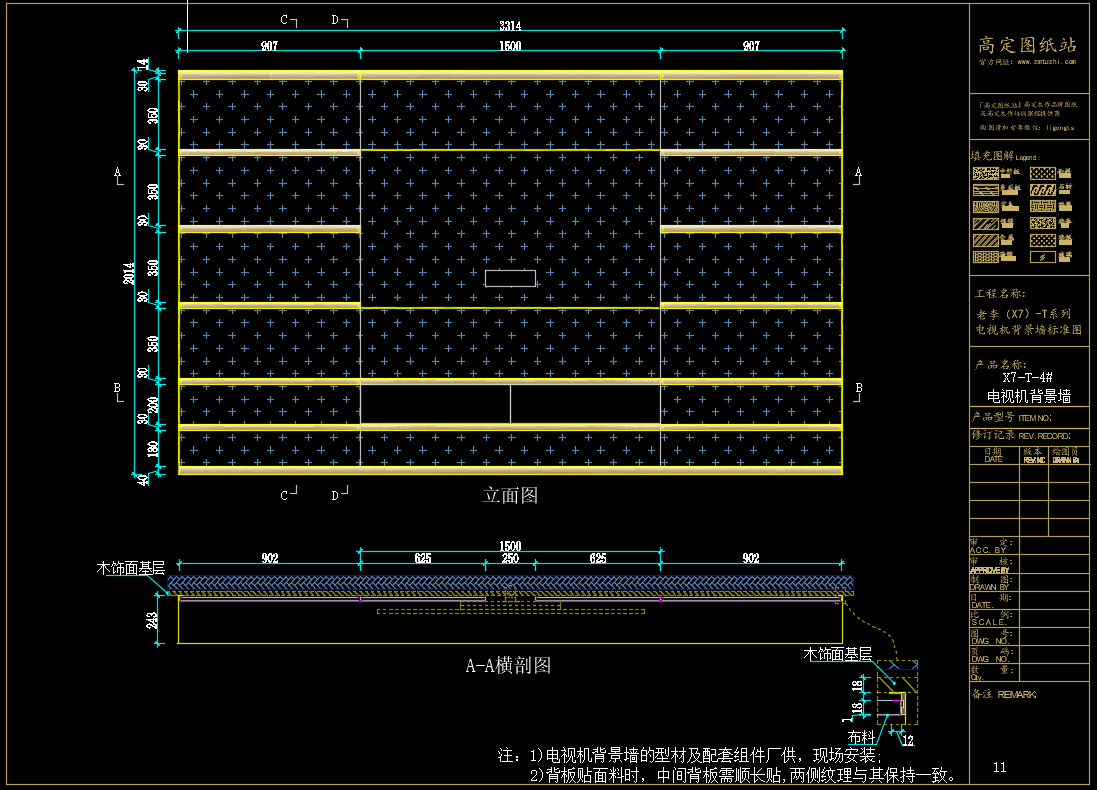Click the X7-T-4# product name
Screen dimensions: 1097x790
1027,377
